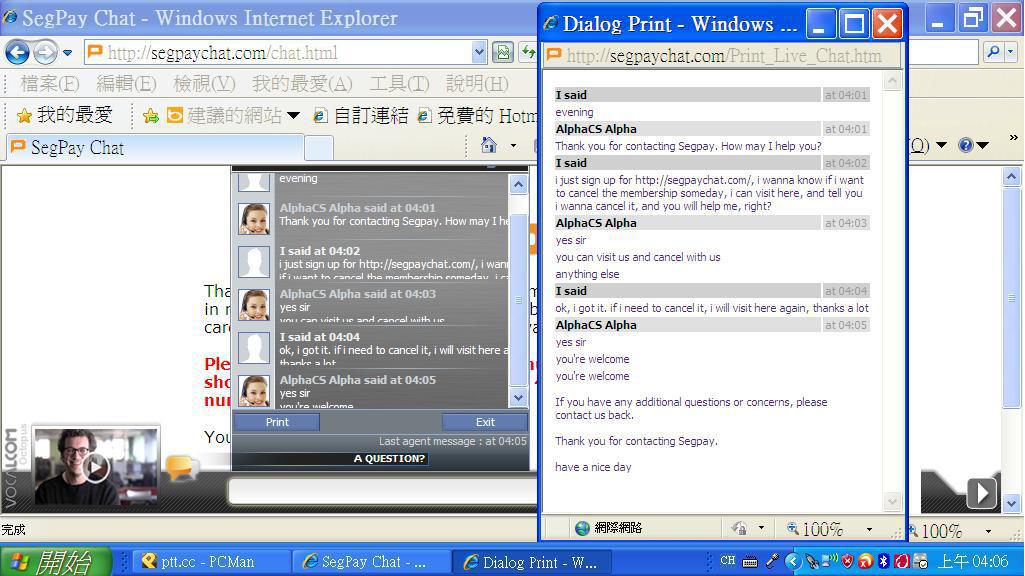Screen dimensions: 1025x576
Task: Expand the address bar URL history dropdown
Action: click(x=479, y=53)
